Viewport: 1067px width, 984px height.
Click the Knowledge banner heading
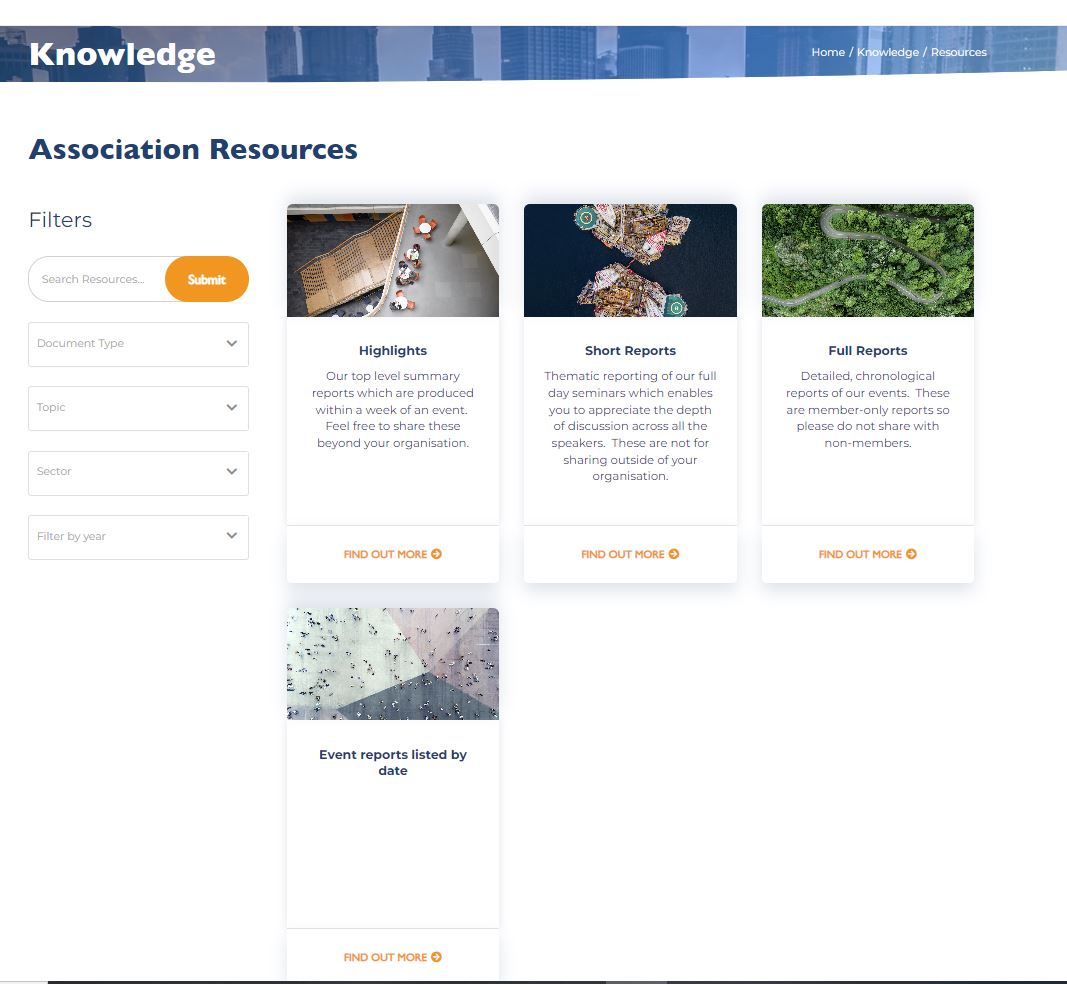(x=122, y=54)
